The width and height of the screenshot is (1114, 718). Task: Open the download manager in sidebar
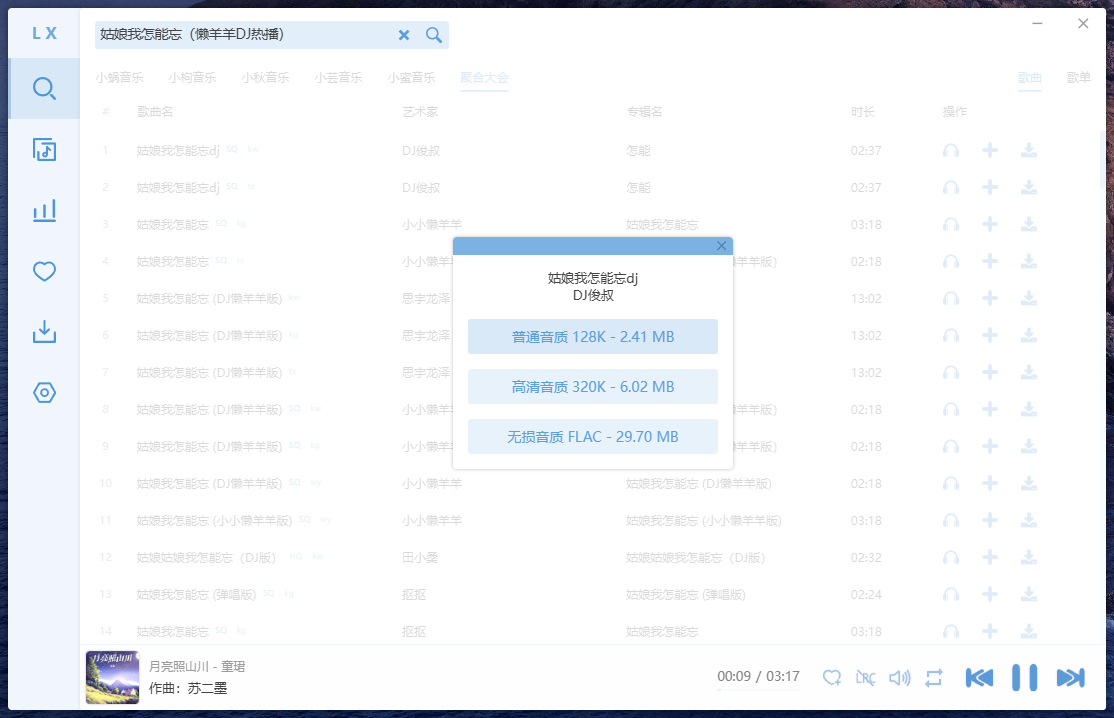pos(44,332)
